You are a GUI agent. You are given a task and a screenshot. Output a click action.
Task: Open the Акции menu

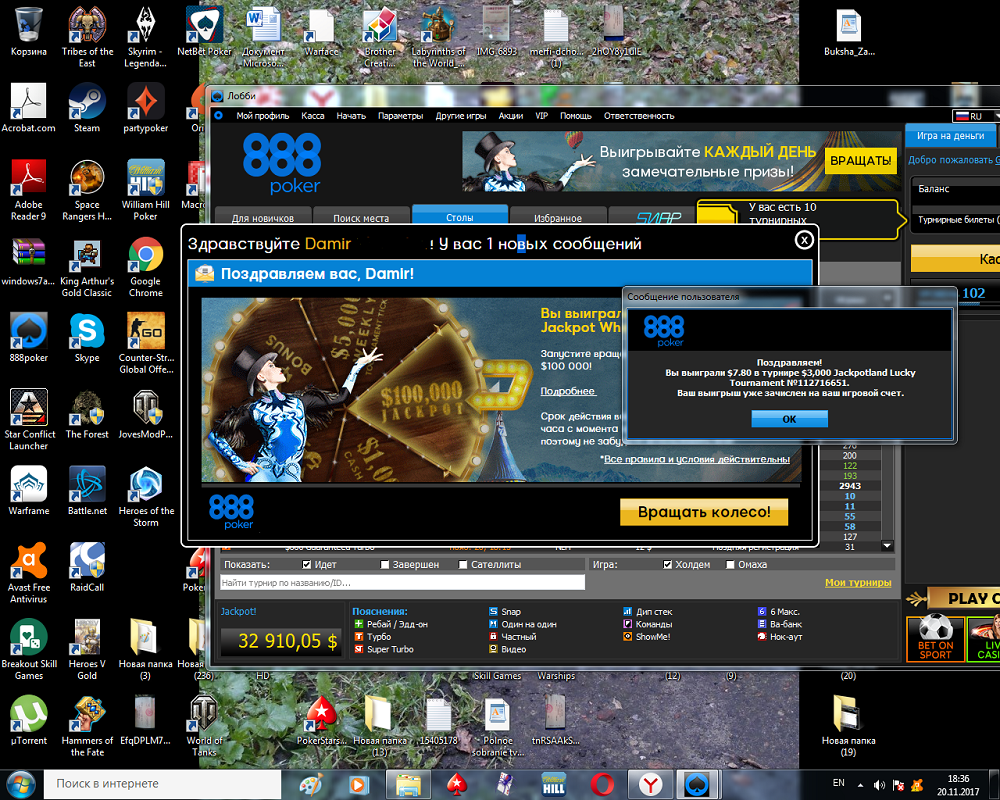point(511,115)
